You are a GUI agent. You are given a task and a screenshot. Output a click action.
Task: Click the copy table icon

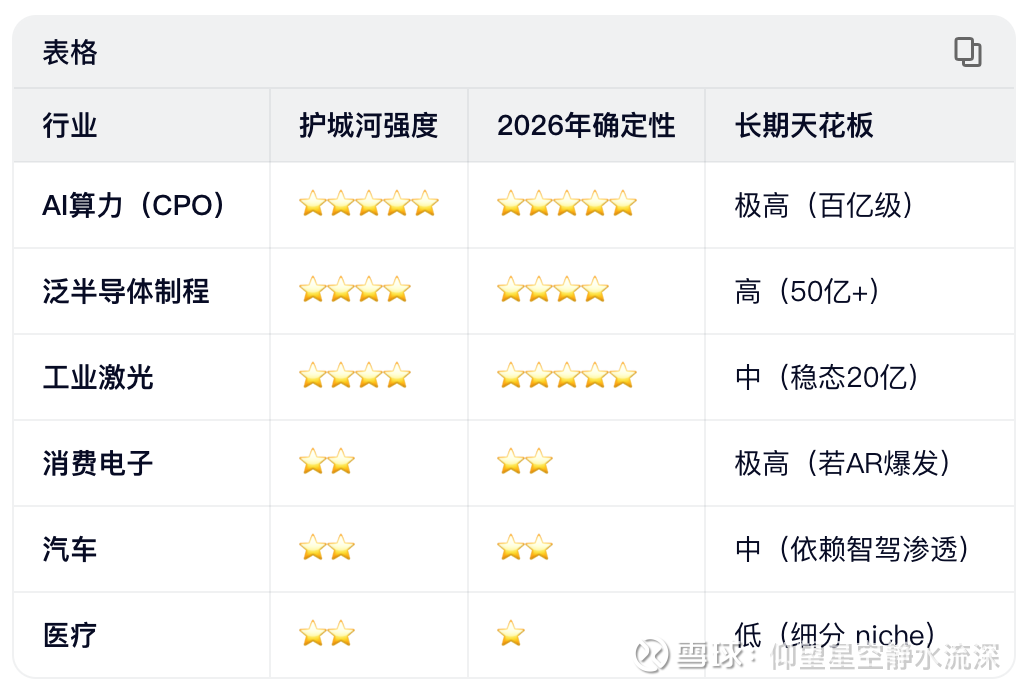tap(967, 52)
